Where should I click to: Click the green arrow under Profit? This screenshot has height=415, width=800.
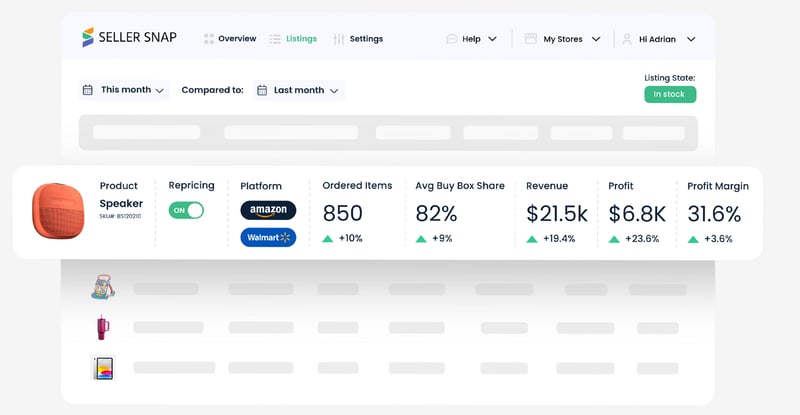(614, 239)
